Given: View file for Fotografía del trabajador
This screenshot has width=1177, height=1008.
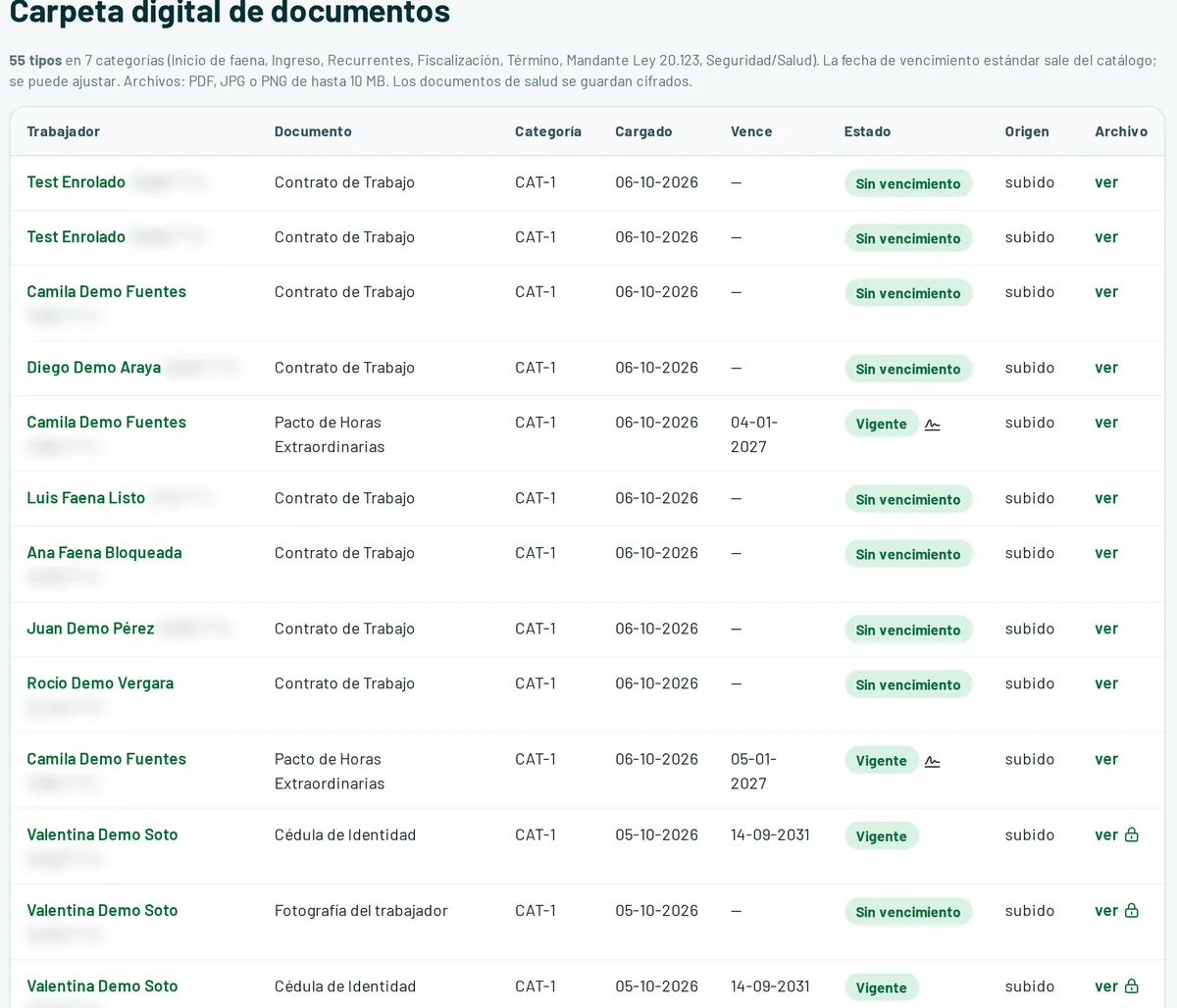Looking at the screenshot, I should click(x=1106, y=911).
